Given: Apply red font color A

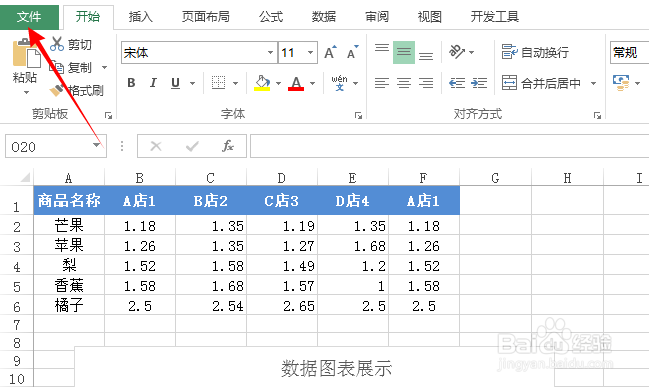Looking at the screenshot, I should point(296,83).
